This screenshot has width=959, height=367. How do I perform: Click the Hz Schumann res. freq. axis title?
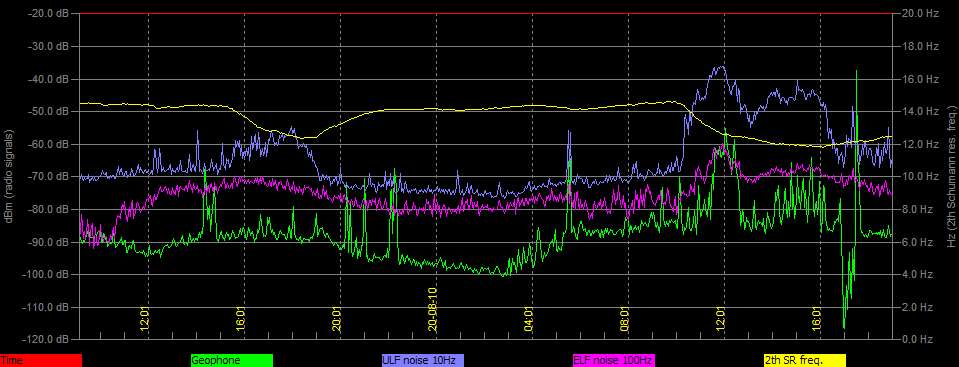pos(952,176)
